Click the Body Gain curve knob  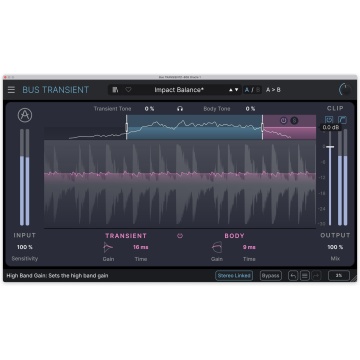click(217, 247)
